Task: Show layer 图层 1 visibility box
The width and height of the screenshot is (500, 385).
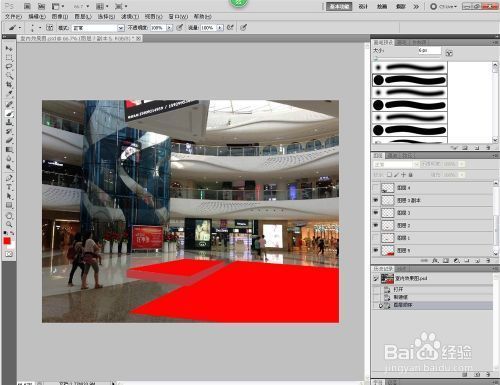Action: tap(376, 238)
